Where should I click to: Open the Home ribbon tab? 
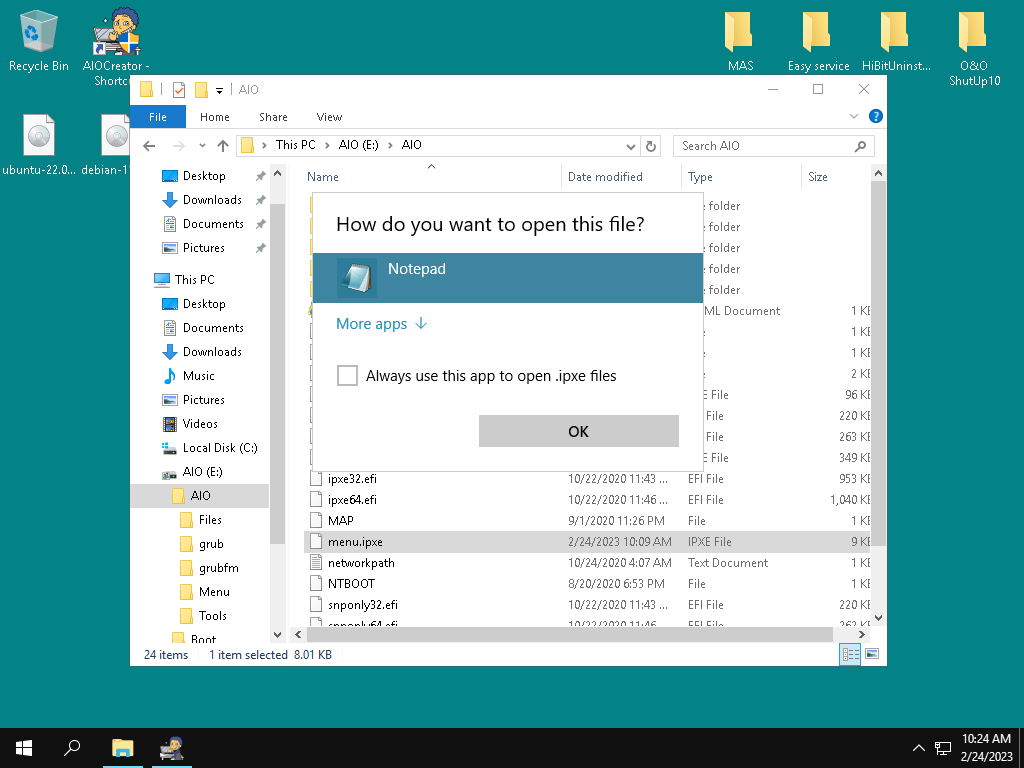click(x=214, y=117)
